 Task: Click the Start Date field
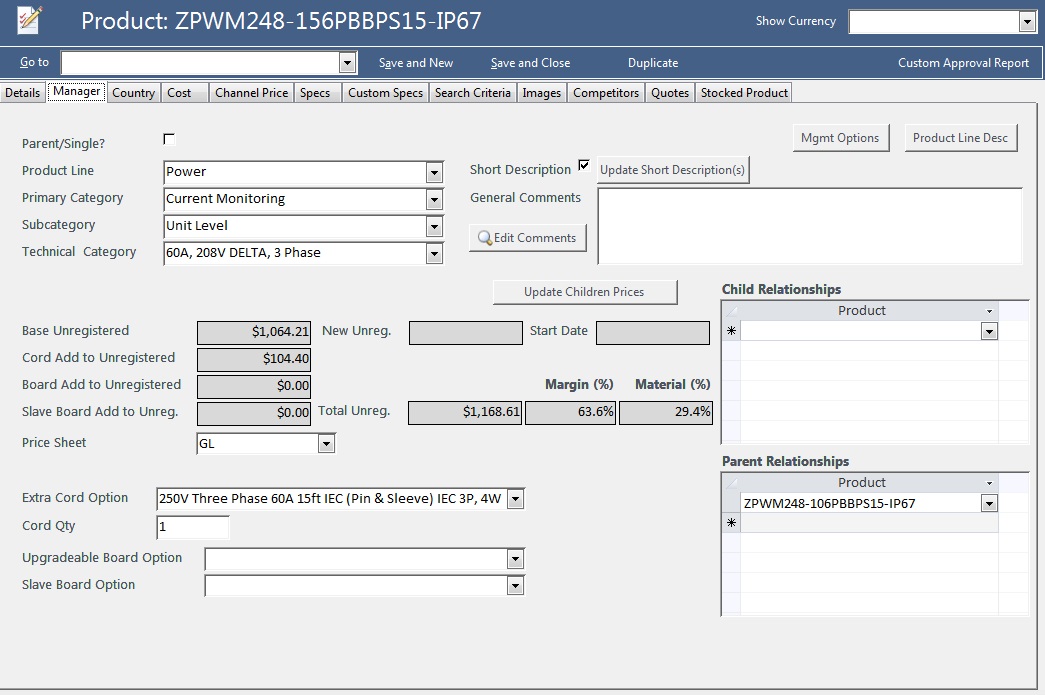click(x=652, y=333)
